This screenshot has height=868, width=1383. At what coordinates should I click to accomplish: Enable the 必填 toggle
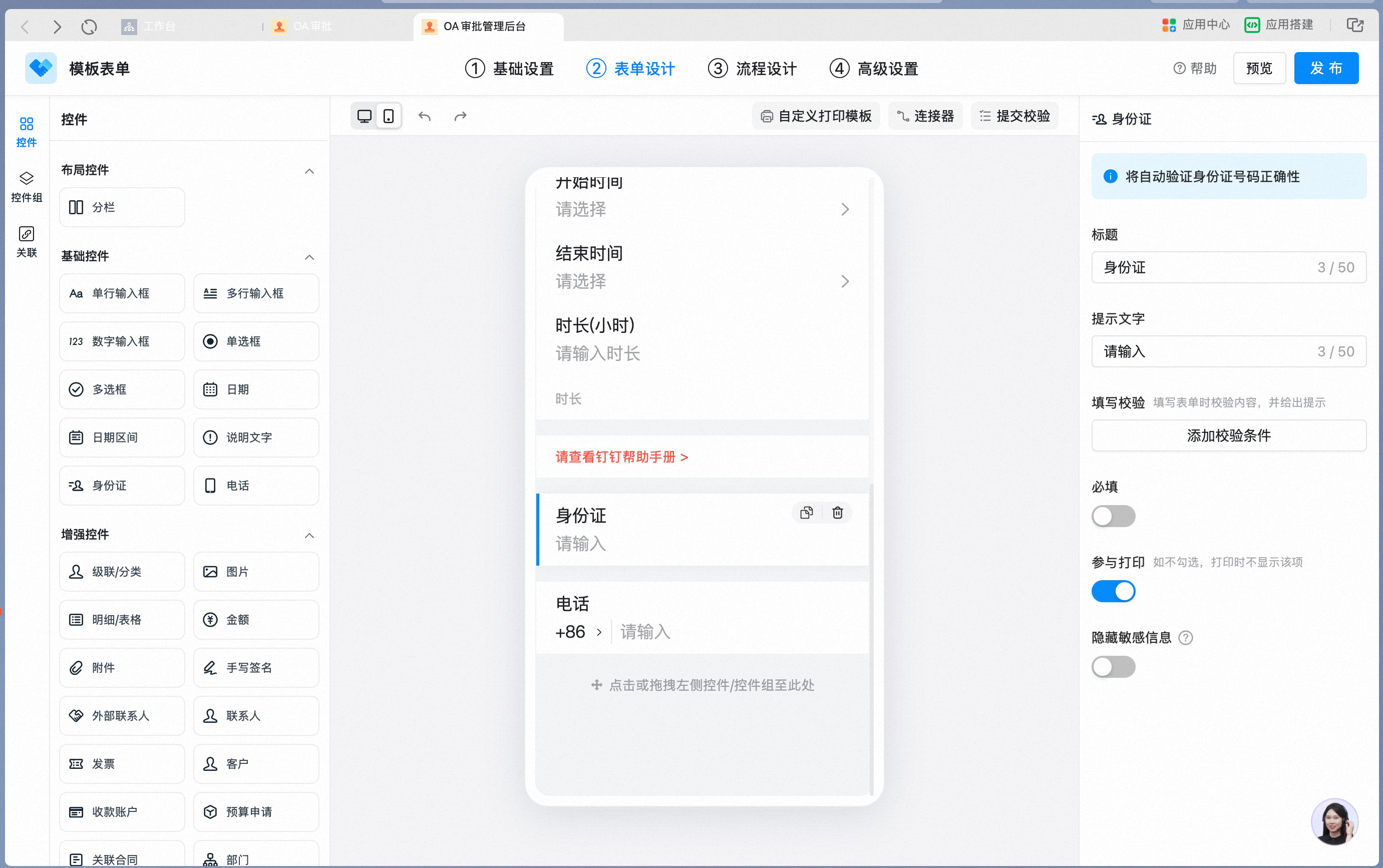(x=1113, y=516)
